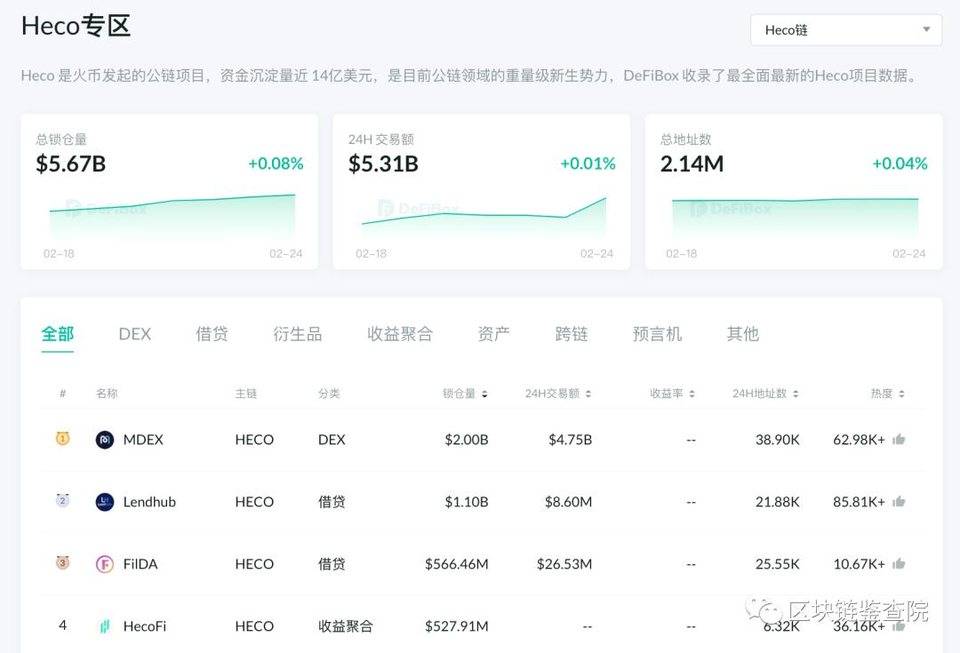The image size is (960, 653).
Task: Click Lendhub locked value $1.10B
Action: 467,502
